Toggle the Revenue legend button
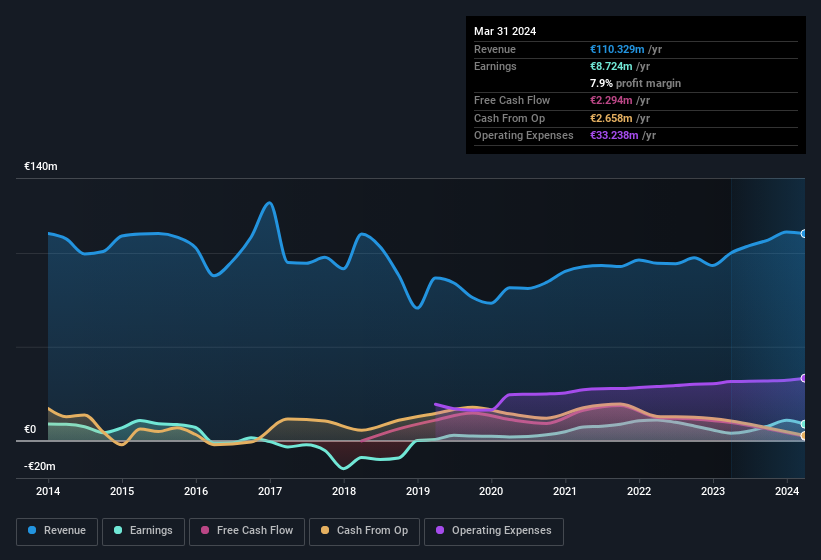821x560 pixels. pyautogui.click(x=57, y=531)
